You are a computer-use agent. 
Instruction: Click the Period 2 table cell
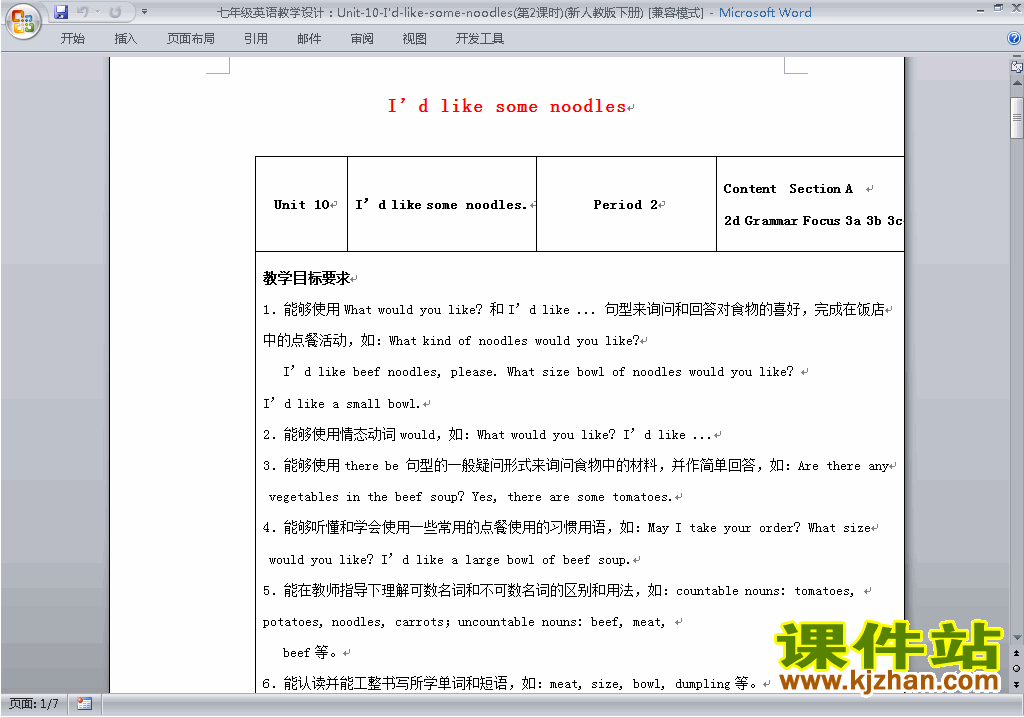click(626, 204)
